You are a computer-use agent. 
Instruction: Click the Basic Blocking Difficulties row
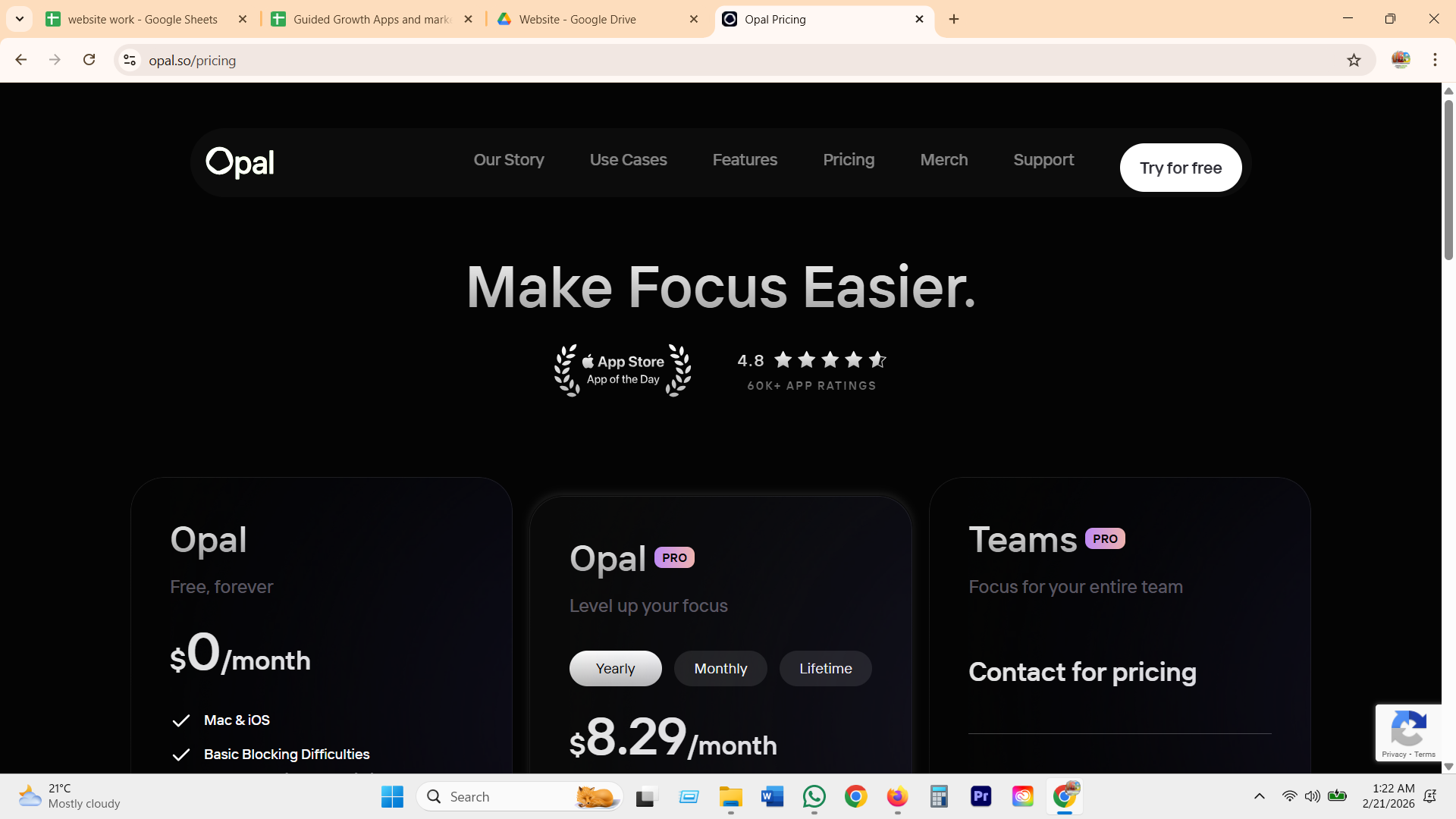(x=271, y=755)
